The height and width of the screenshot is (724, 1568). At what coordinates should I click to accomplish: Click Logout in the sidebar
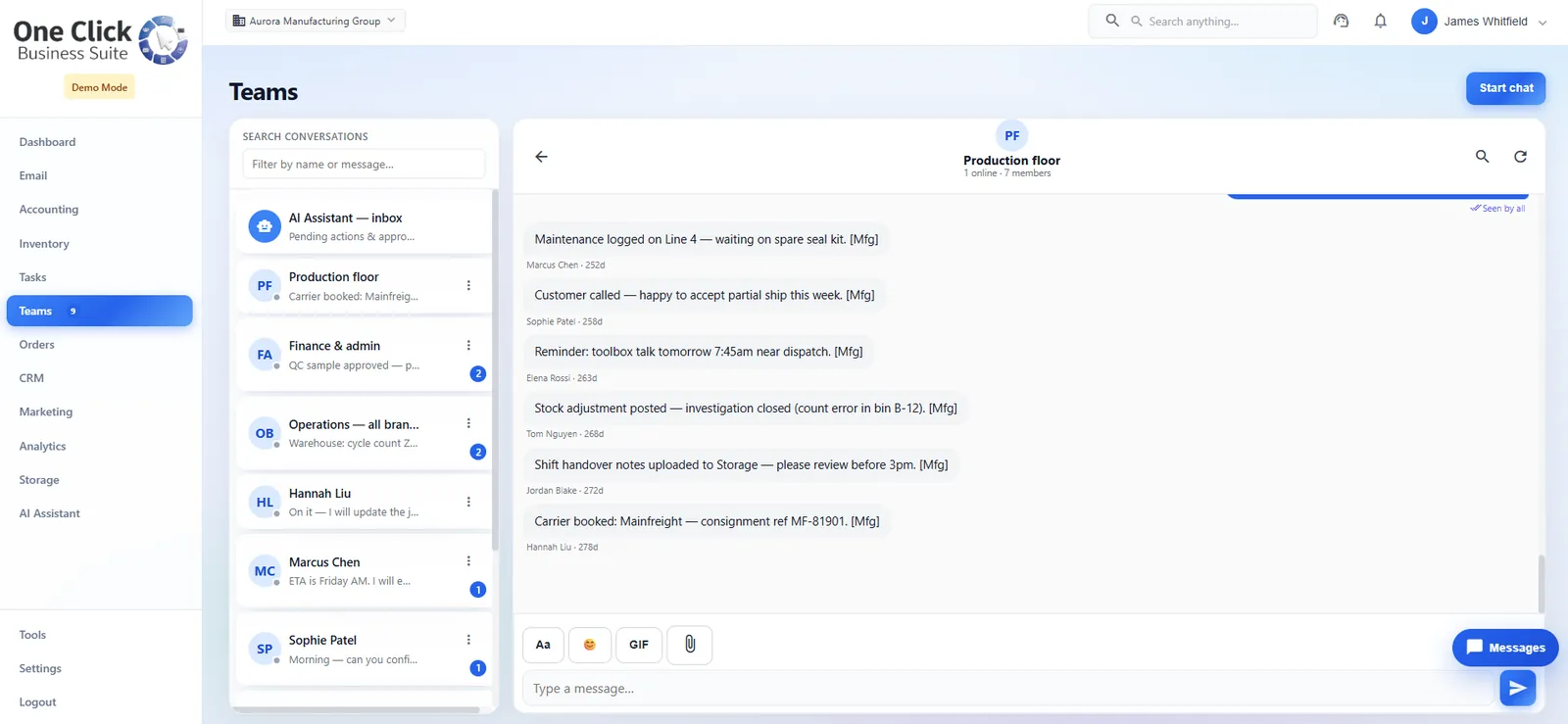[x=37, y=702]
